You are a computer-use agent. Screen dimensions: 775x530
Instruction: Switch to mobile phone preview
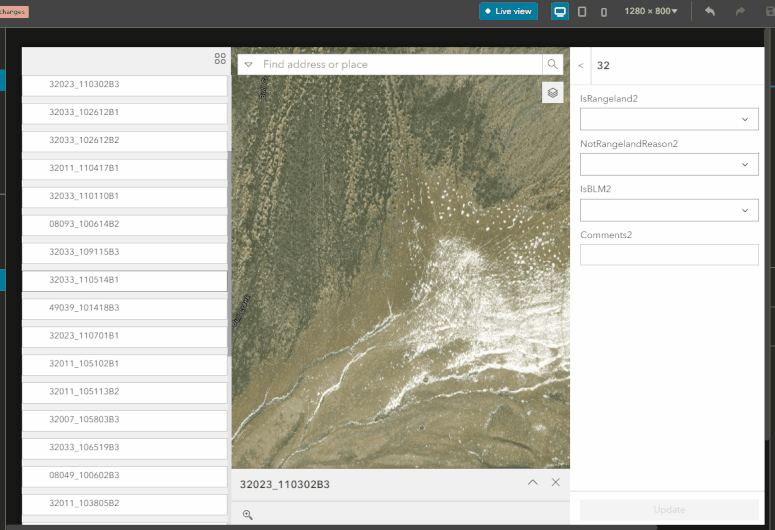(603, 11)
